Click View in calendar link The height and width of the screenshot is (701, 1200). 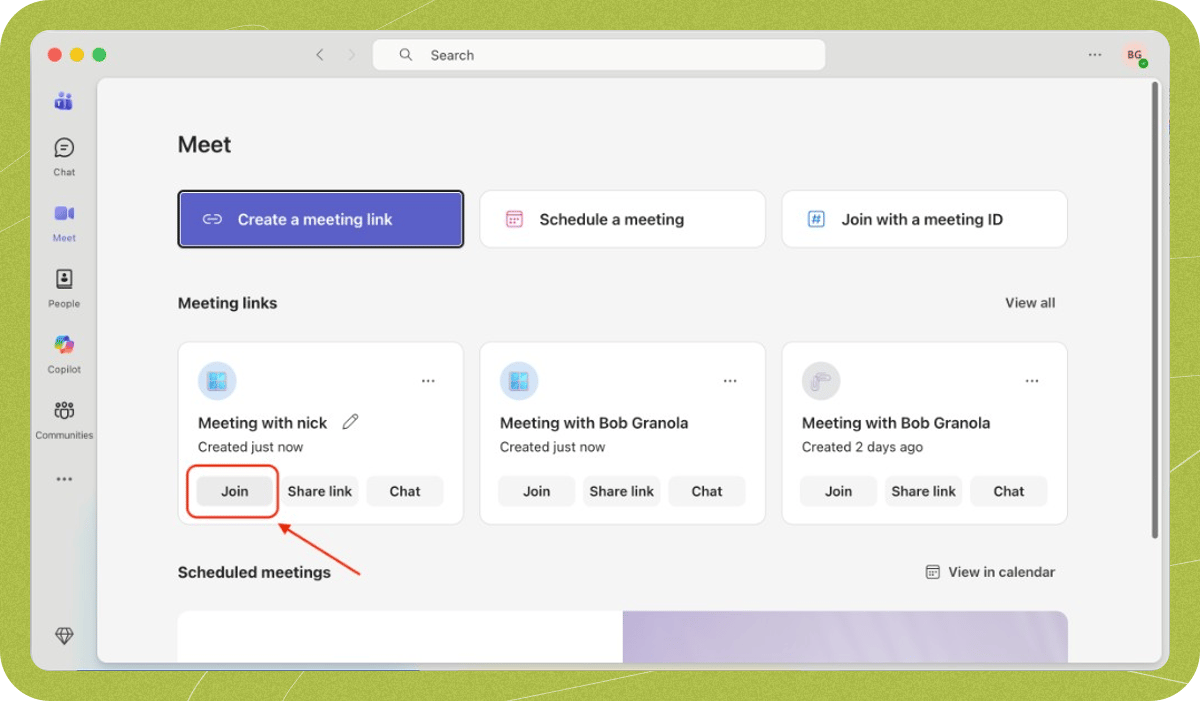pyautogui.click(x=990, y=572)
